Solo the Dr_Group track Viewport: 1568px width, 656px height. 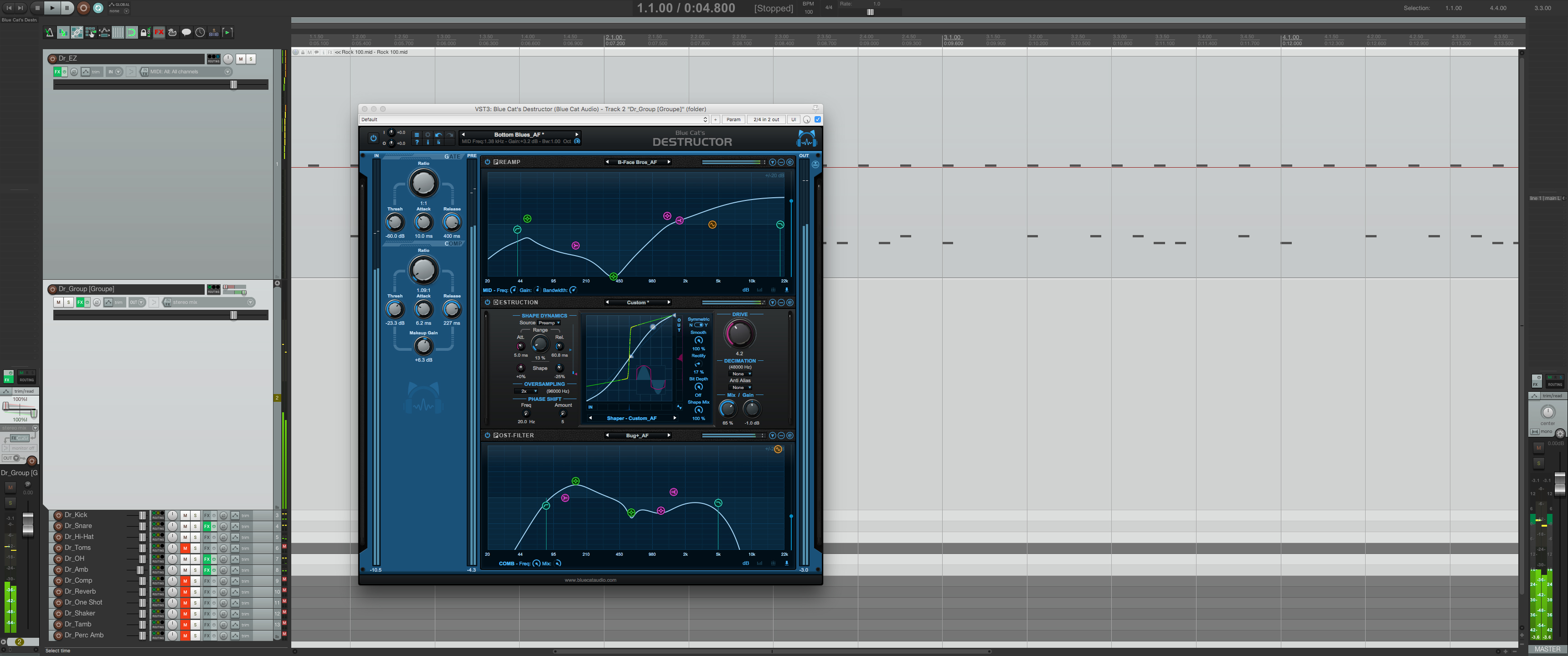click(x=68, y=302)
